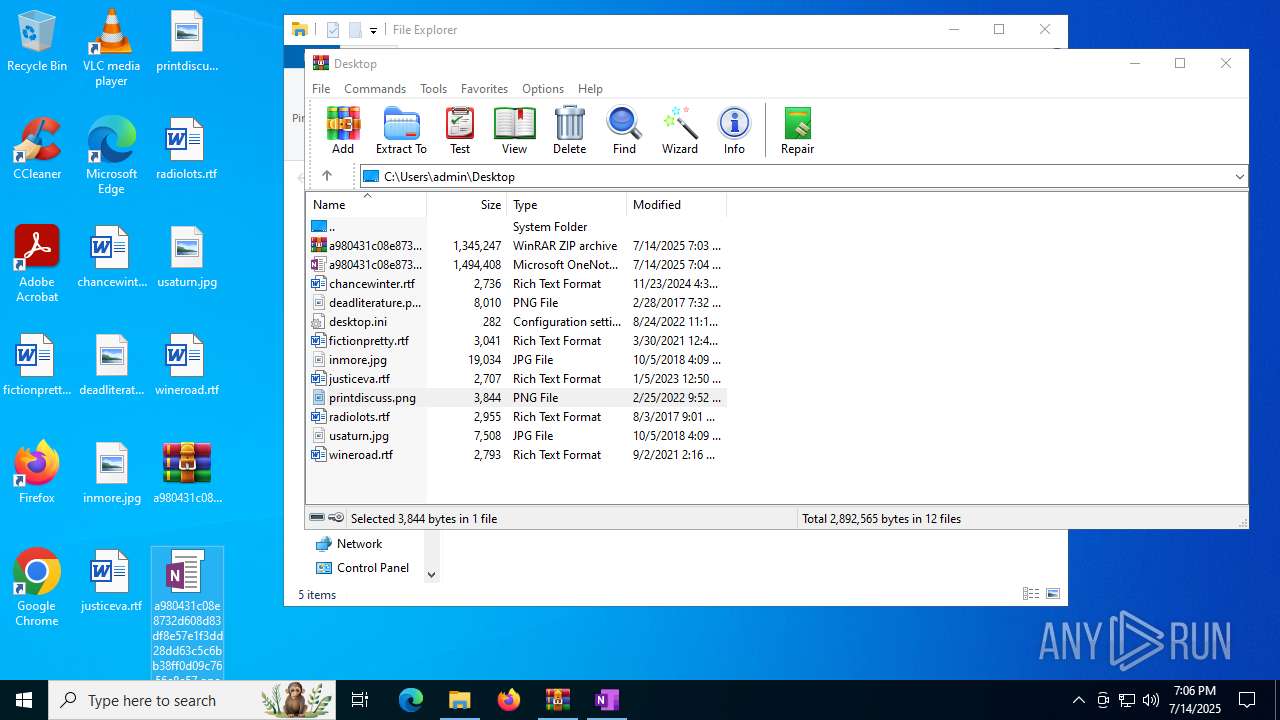
Task: Click File Explorer icon in the taskbar
Action: [459, 700]
